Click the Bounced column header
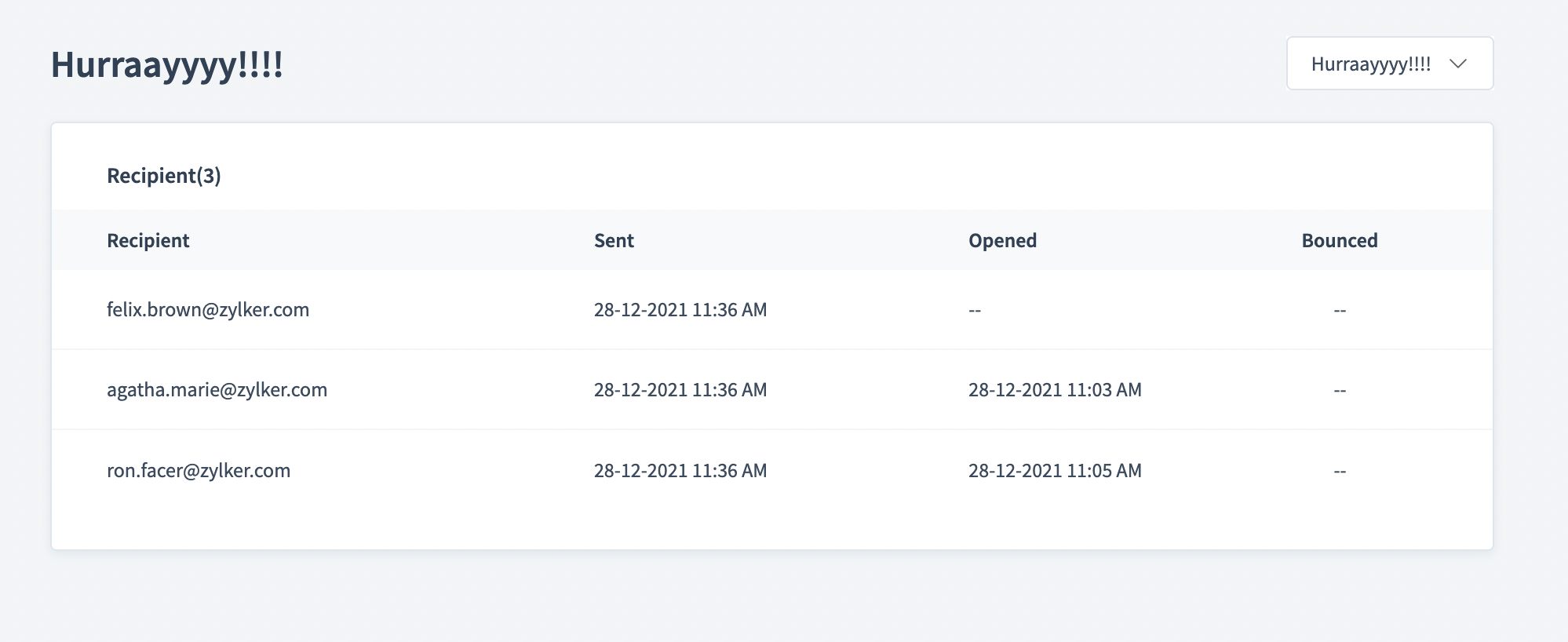Viewport: 1568px width, 642px height. click(1339, 240)
